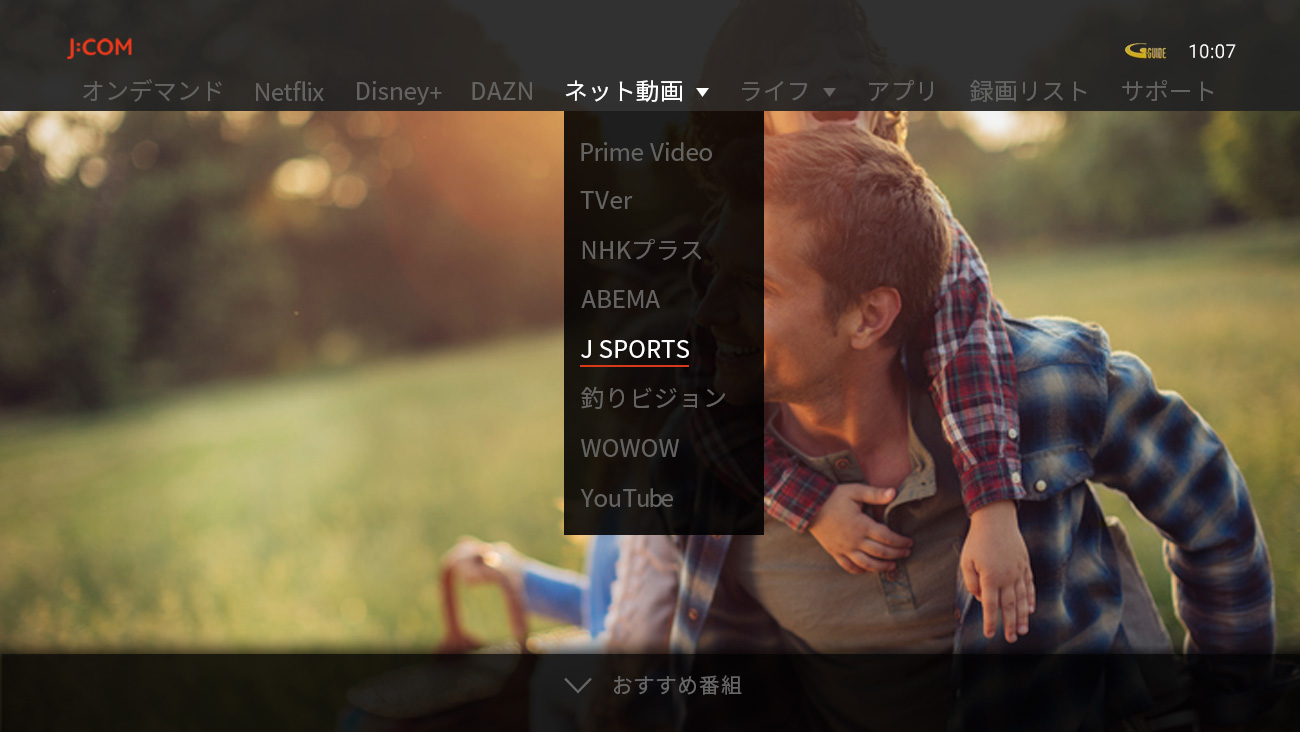Select Netflix in the top menu

click(x=289, y=92)
